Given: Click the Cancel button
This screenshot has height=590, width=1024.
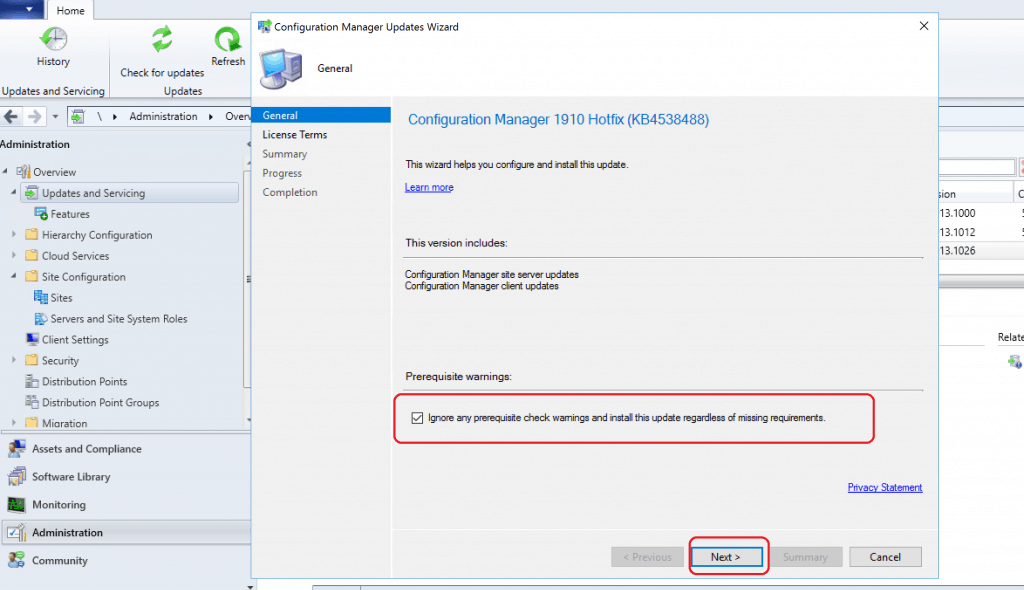Looking at the screenshot, I should 885,557.
